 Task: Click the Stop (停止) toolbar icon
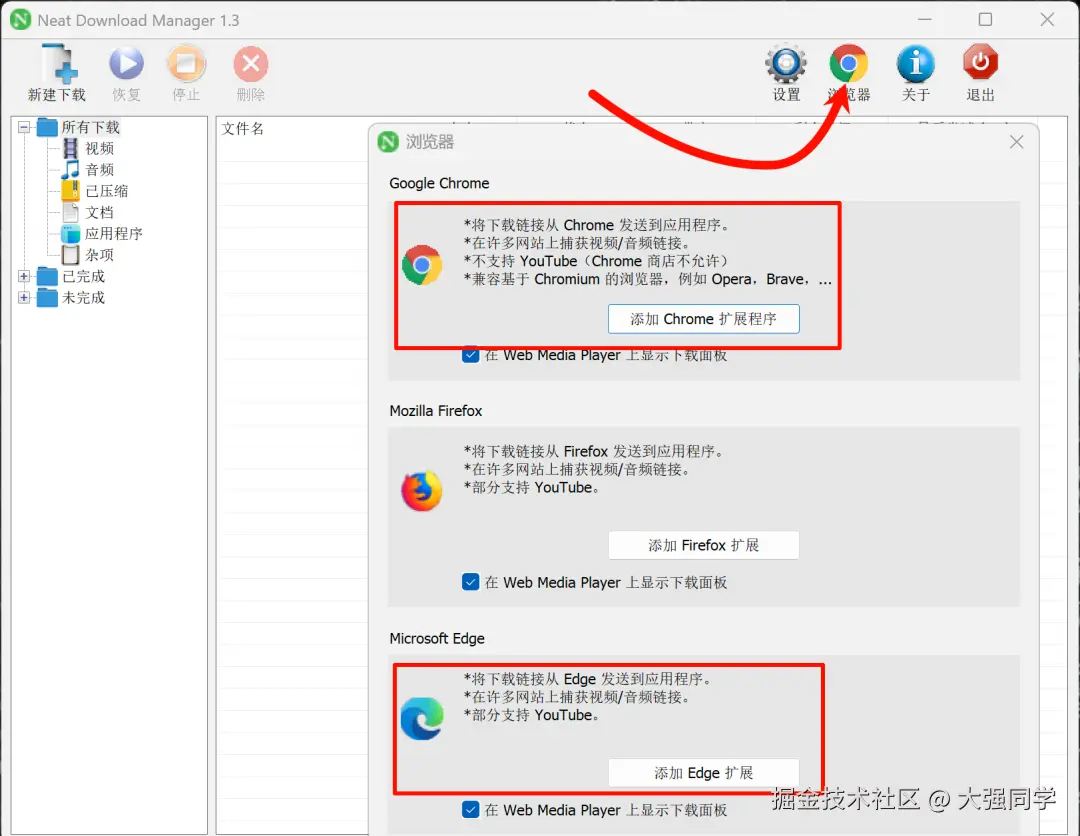click(186, 64)
